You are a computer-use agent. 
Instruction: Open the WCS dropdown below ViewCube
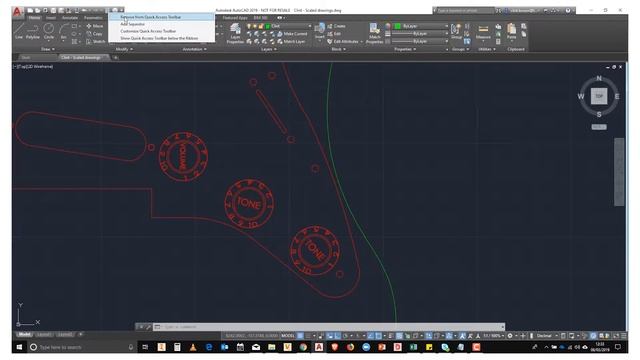click(x=599, y=127)
